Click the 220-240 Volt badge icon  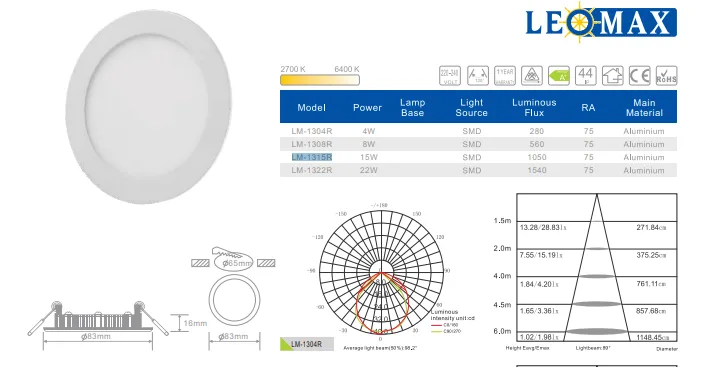click(450, 75)
